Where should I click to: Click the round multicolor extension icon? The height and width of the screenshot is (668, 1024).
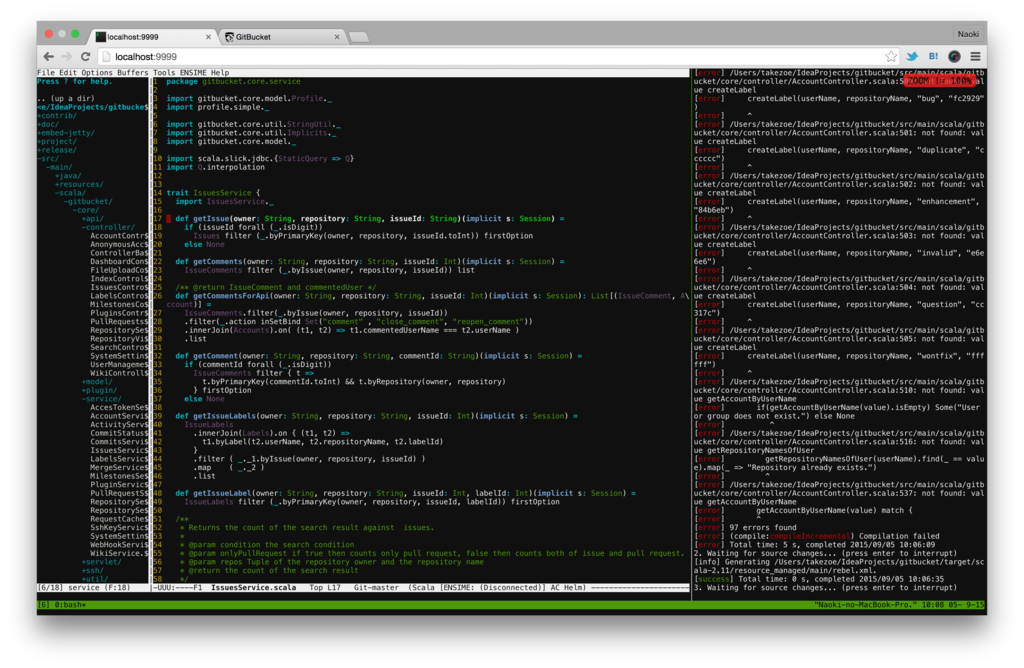pos(954,57)
